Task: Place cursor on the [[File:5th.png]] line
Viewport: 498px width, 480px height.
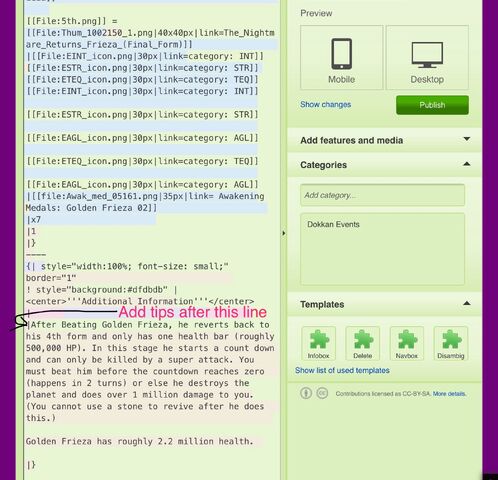Action: click(72, 21)
